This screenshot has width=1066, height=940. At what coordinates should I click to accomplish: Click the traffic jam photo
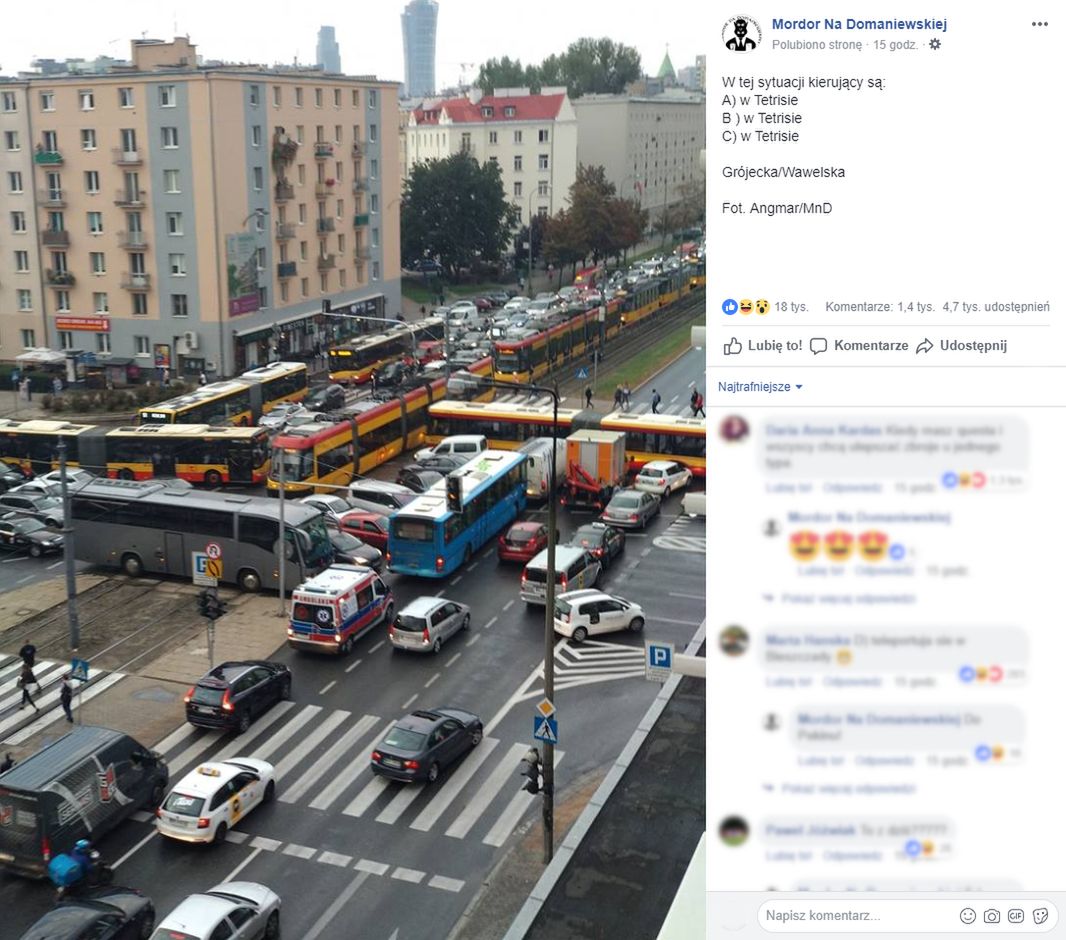click(353, 470)
